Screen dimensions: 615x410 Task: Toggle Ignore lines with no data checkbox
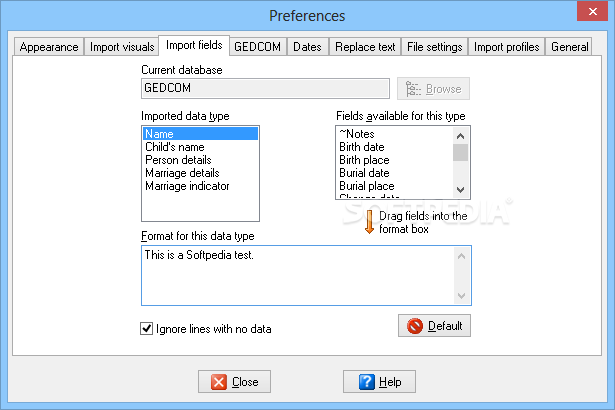147,328
